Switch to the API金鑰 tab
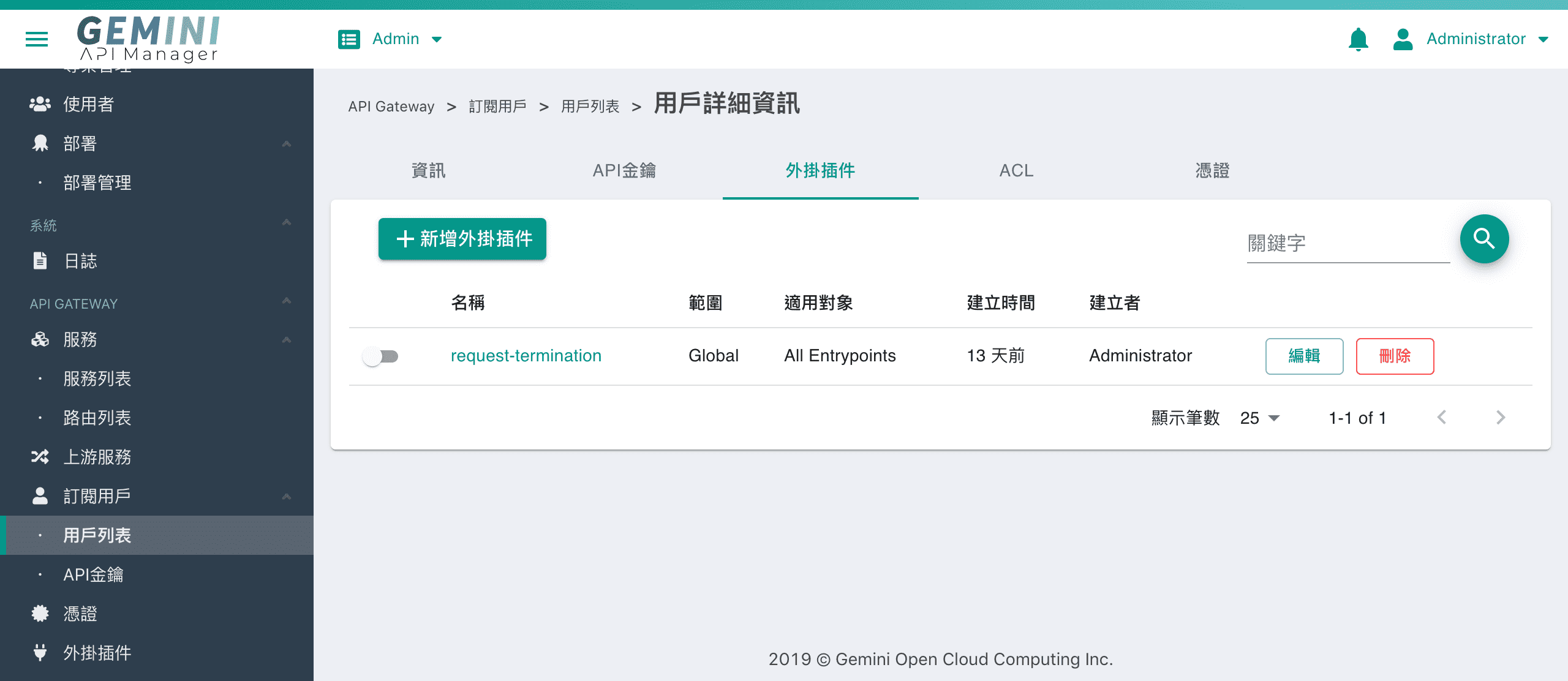This screenshot has width=1568, height=681. click(x=624, y=170)
